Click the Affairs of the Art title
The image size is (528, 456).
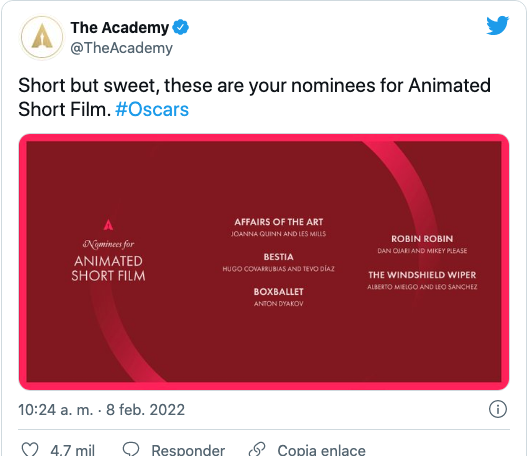coord(279,222)
